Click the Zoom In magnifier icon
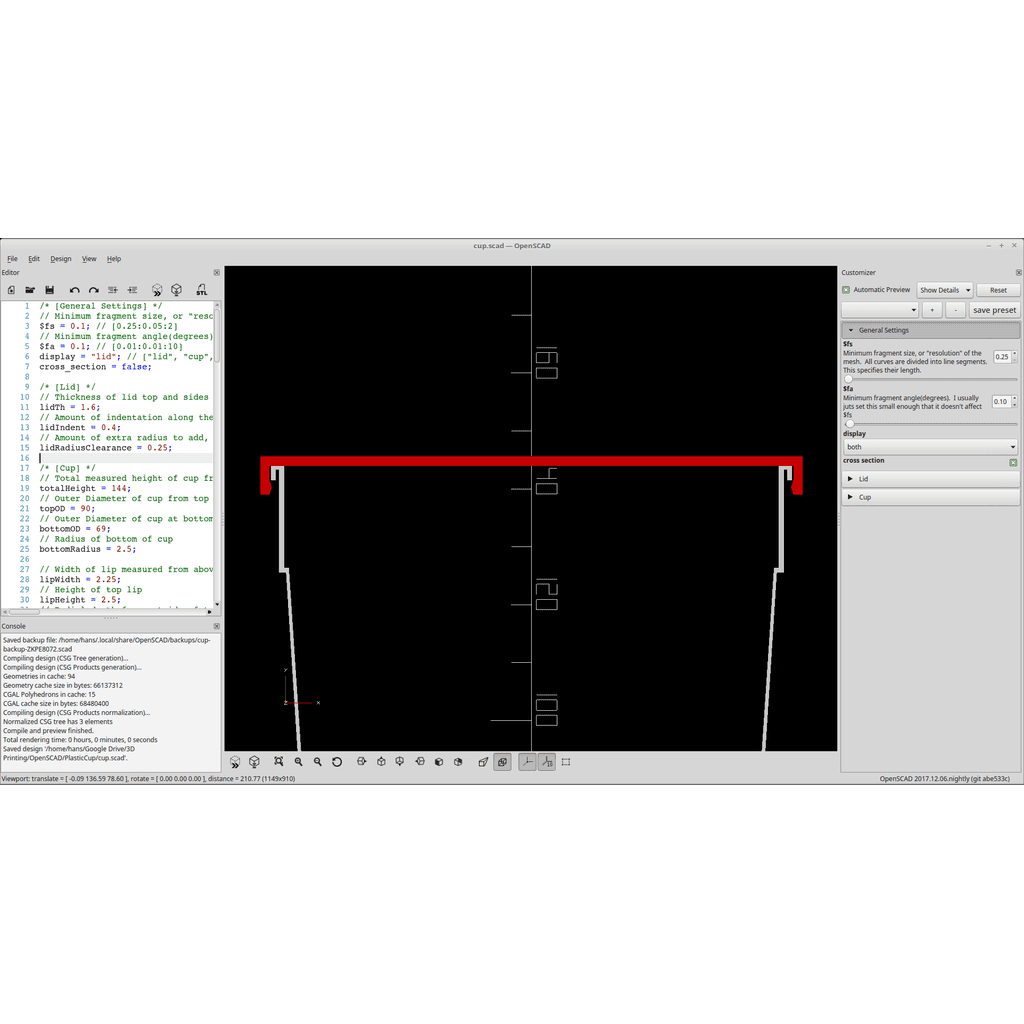The height and width of the screenshot is (1024, 1024). point(298,761)
